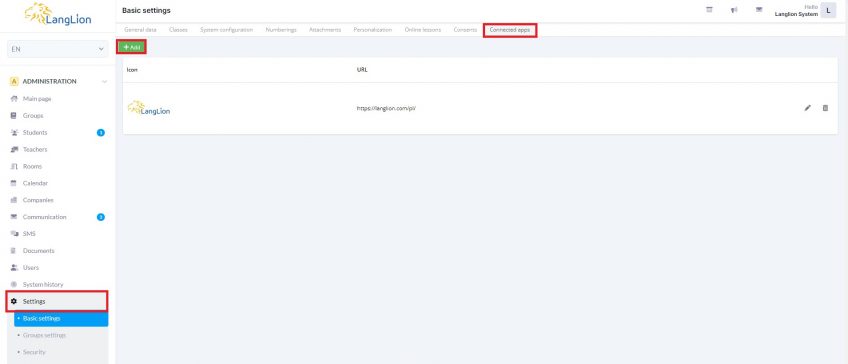Open the calendar icon in top bar
This screenshot has width=848, height=364.
pos(710,10)
